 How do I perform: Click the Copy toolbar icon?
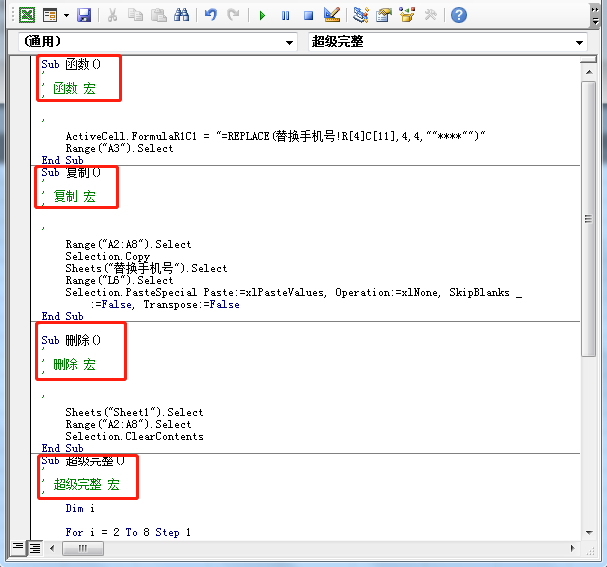(135, 15)
